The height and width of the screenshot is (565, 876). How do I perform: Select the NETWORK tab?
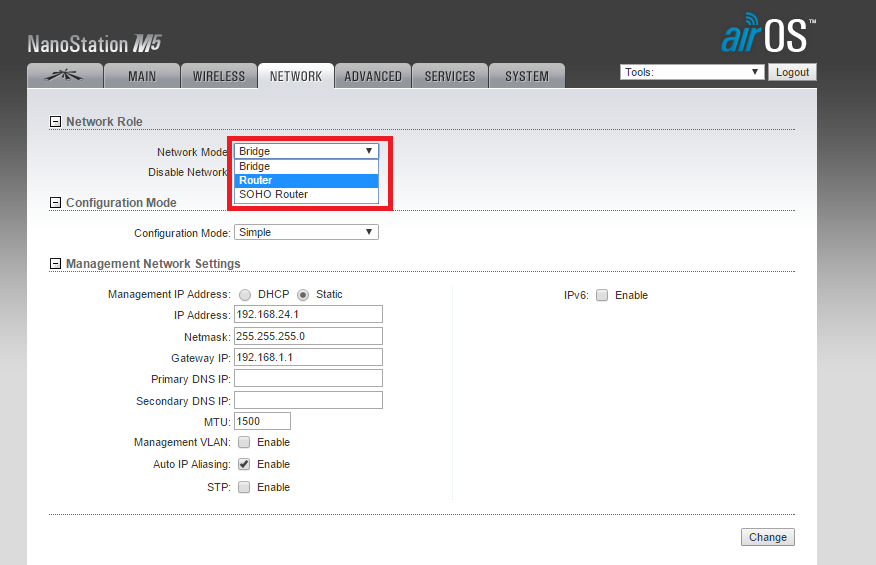296,76
